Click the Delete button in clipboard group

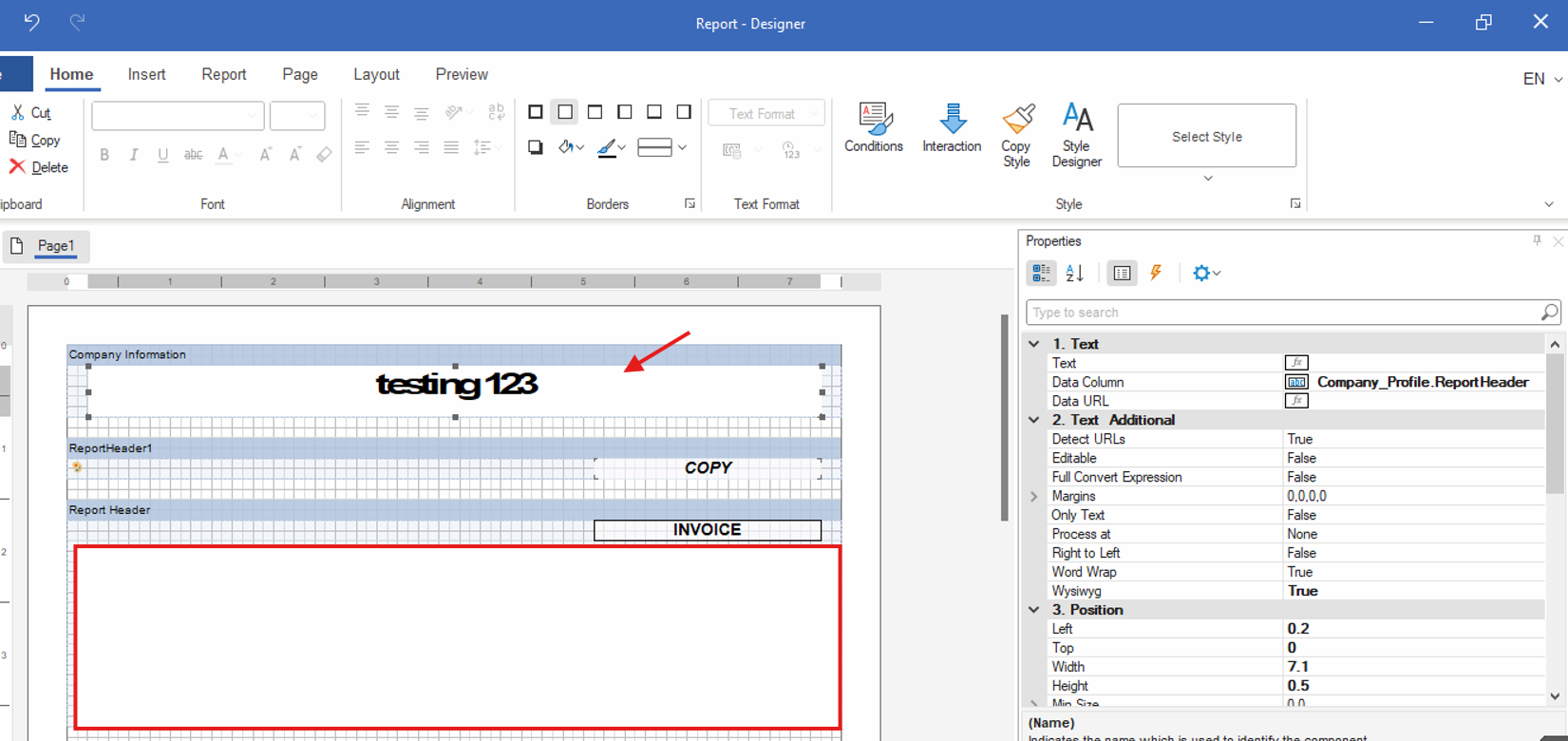pos(39,167)
